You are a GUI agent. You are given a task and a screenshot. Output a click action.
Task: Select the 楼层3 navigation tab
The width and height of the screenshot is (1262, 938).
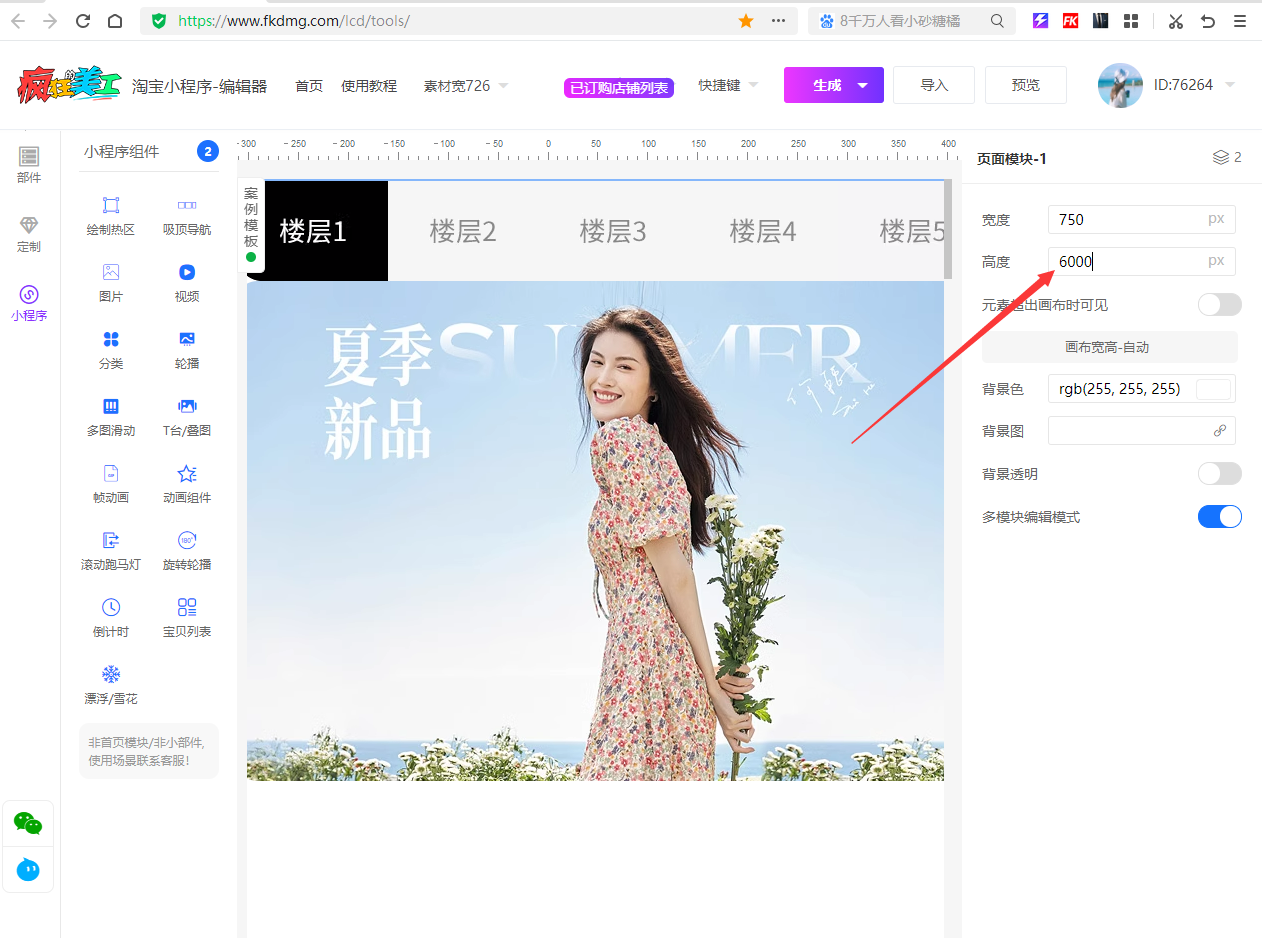tap(613, 231)
